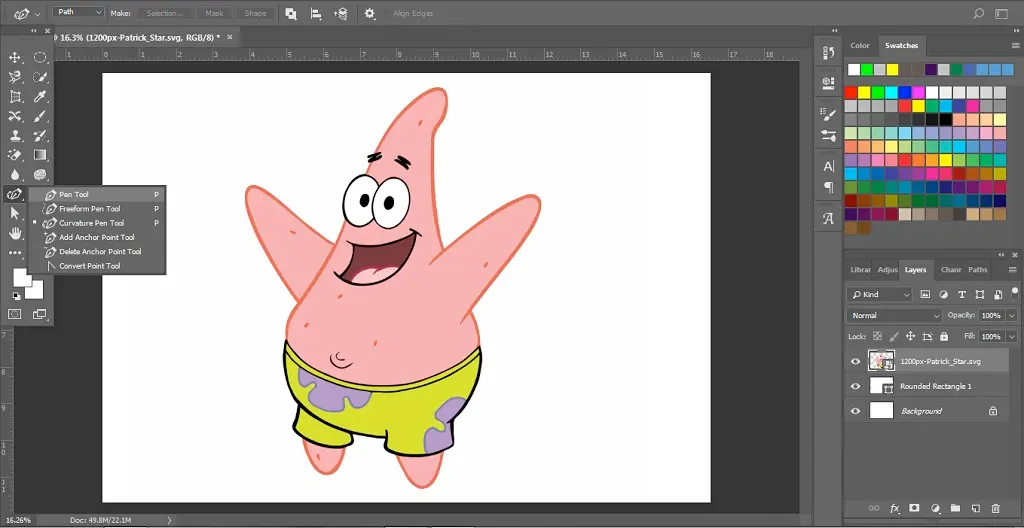Viewport: 1024px width, 528px height.
Task: Open the Normal blend mode dropdown
Action: [893, 316]
